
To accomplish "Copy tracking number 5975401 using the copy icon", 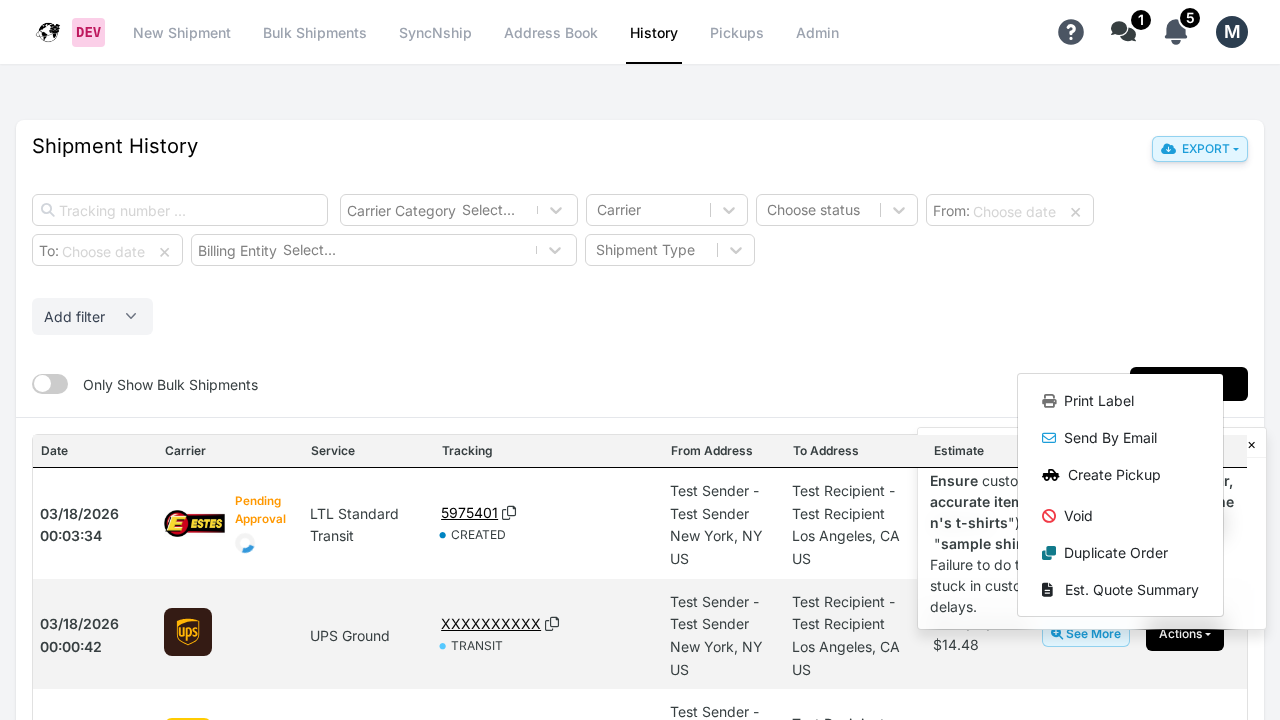I will pyautogui.click(x=510, y=512).
